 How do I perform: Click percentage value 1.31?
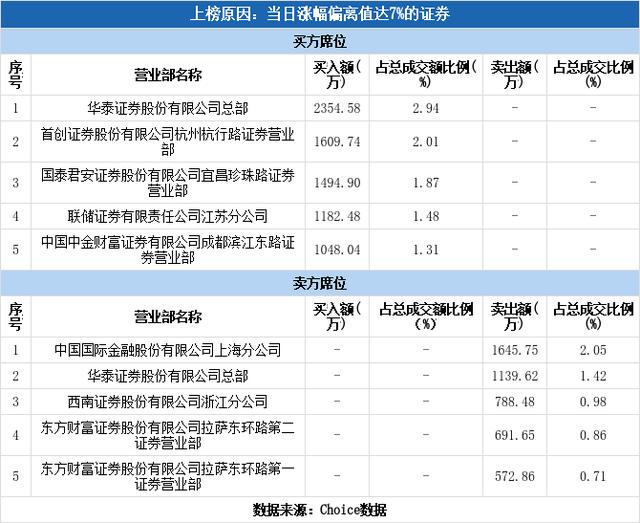click(x=426, y=249)
